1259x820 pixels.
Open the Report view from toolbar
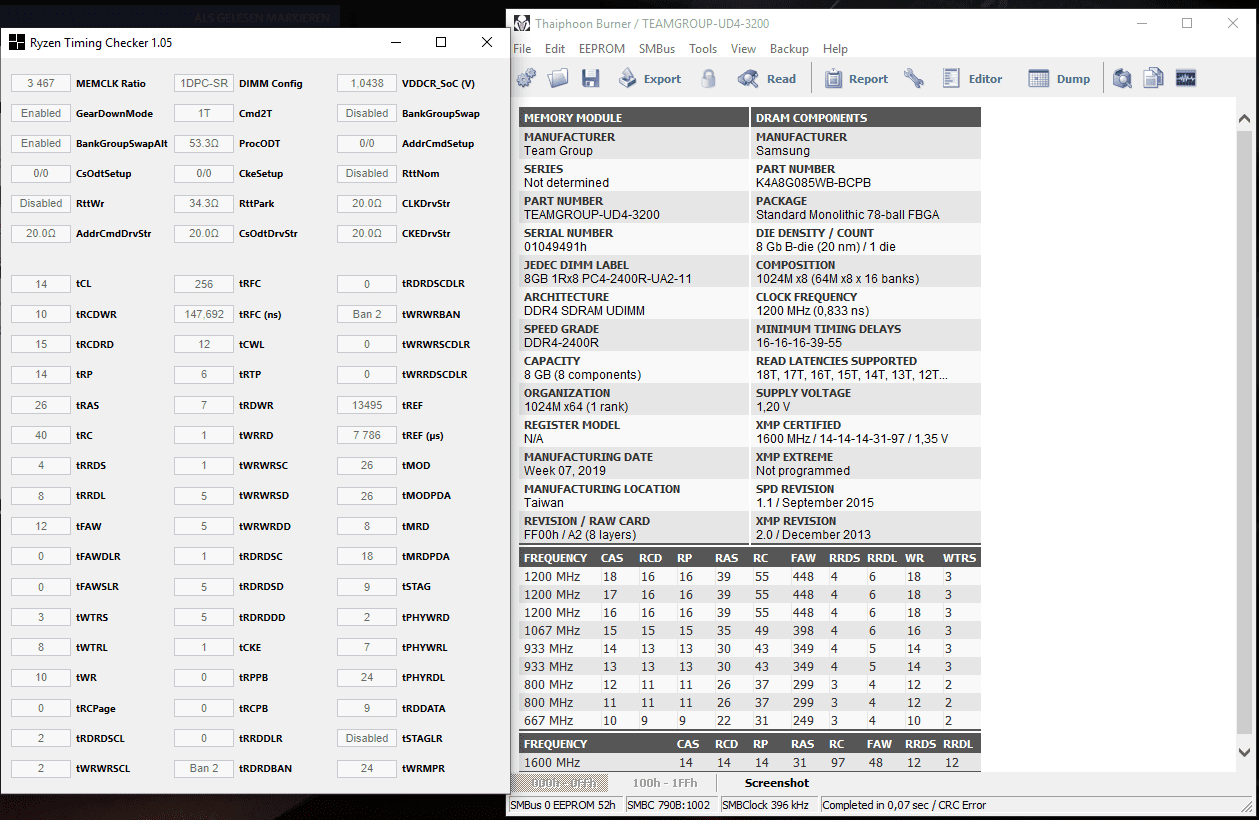click(856, 79)
